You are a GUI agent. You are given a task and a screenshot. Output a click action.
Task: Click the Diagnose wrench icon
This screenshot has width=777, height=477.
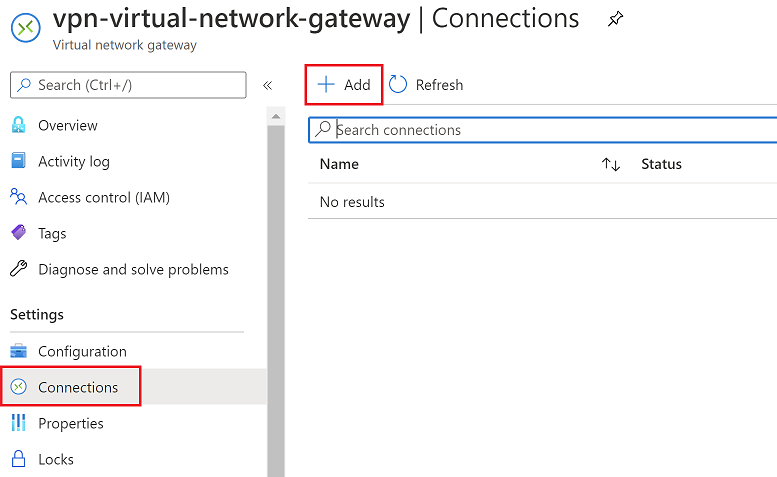click(18, 268)
